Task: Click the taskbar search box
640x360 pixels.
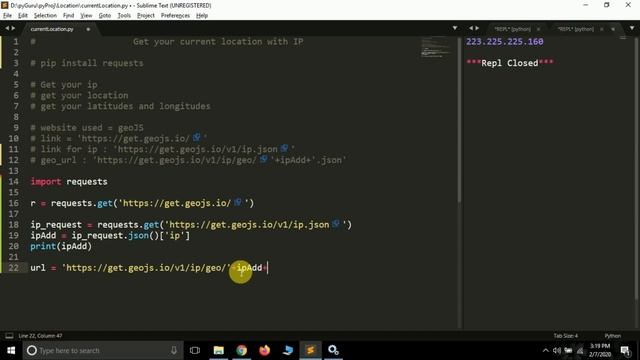Action: (x=102, y=350)
